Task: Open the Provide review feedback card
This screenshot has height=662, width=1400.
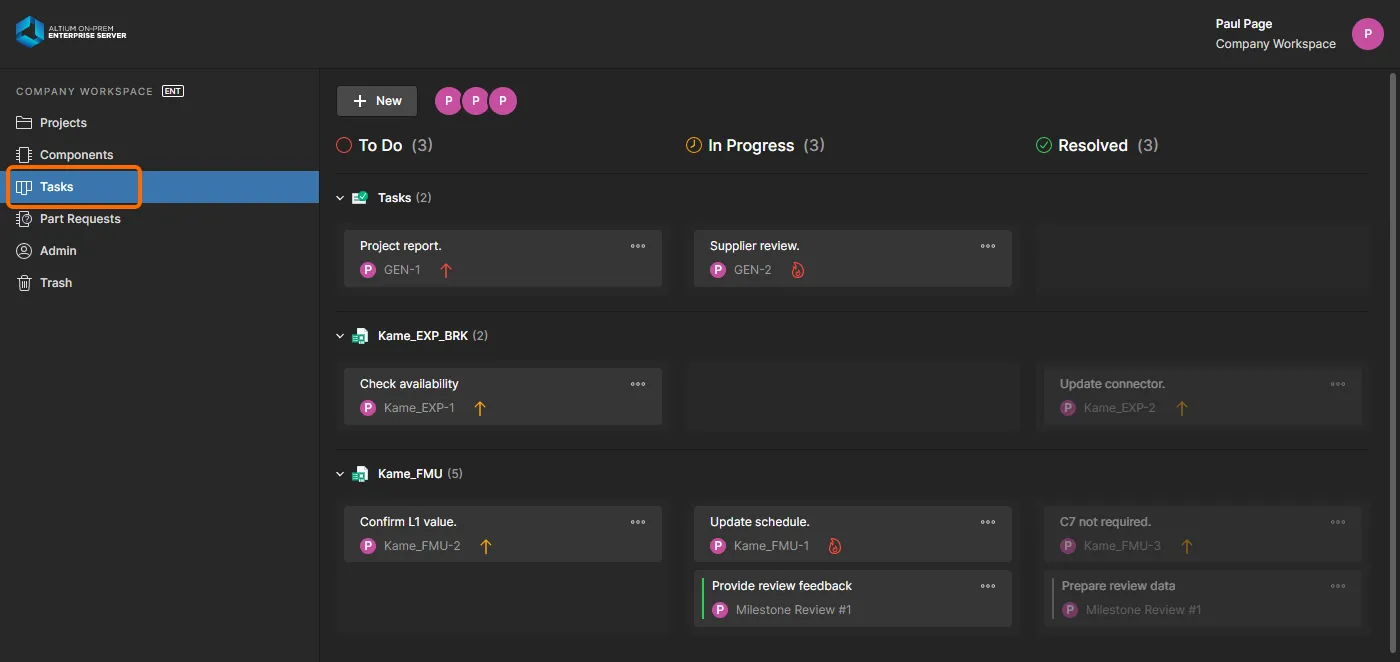Action: (x=853, y=598)
